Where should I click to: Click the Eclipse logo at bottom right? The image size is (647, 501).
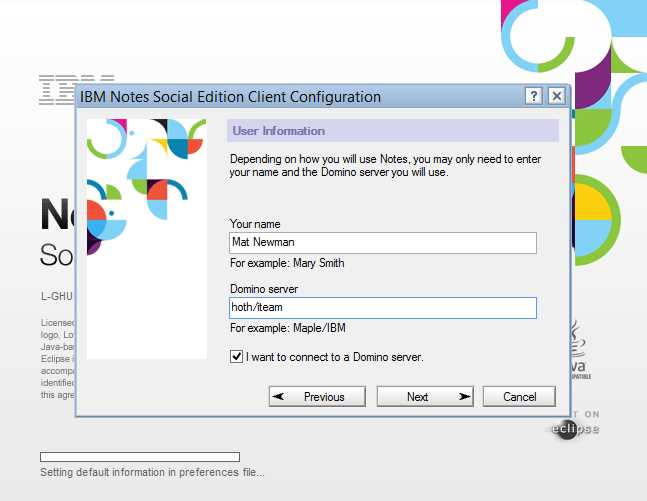click(x=573, y=428)
